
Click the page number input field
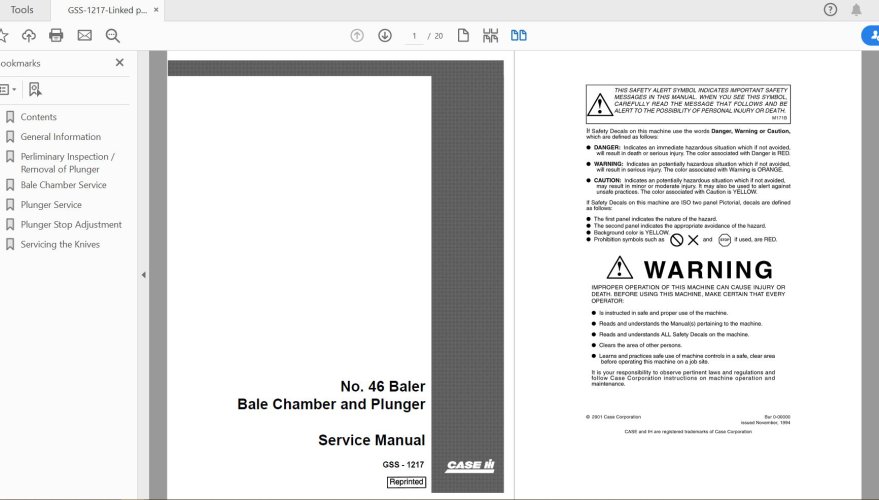(x=414, y=35)
